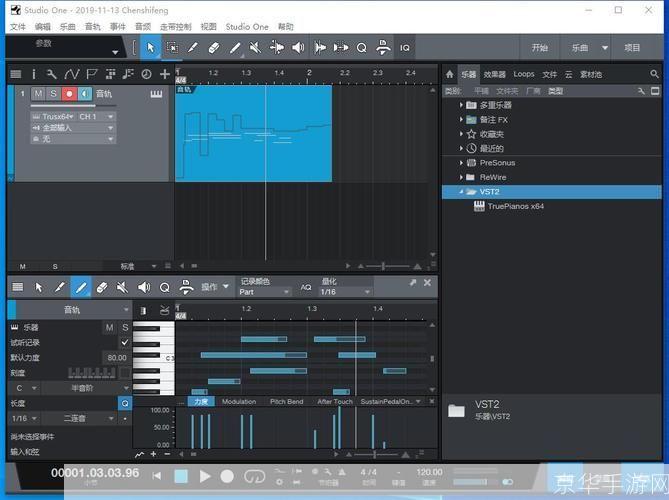Click the 开始 page button
The width and height of the screenshot is (669, 500).
[540, 48]
